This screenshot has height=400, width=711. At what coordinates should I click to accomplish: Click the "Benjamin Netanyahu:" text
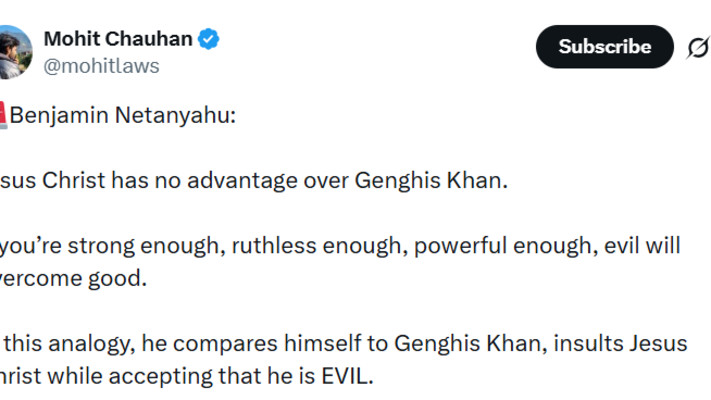[x=123, y=115]
